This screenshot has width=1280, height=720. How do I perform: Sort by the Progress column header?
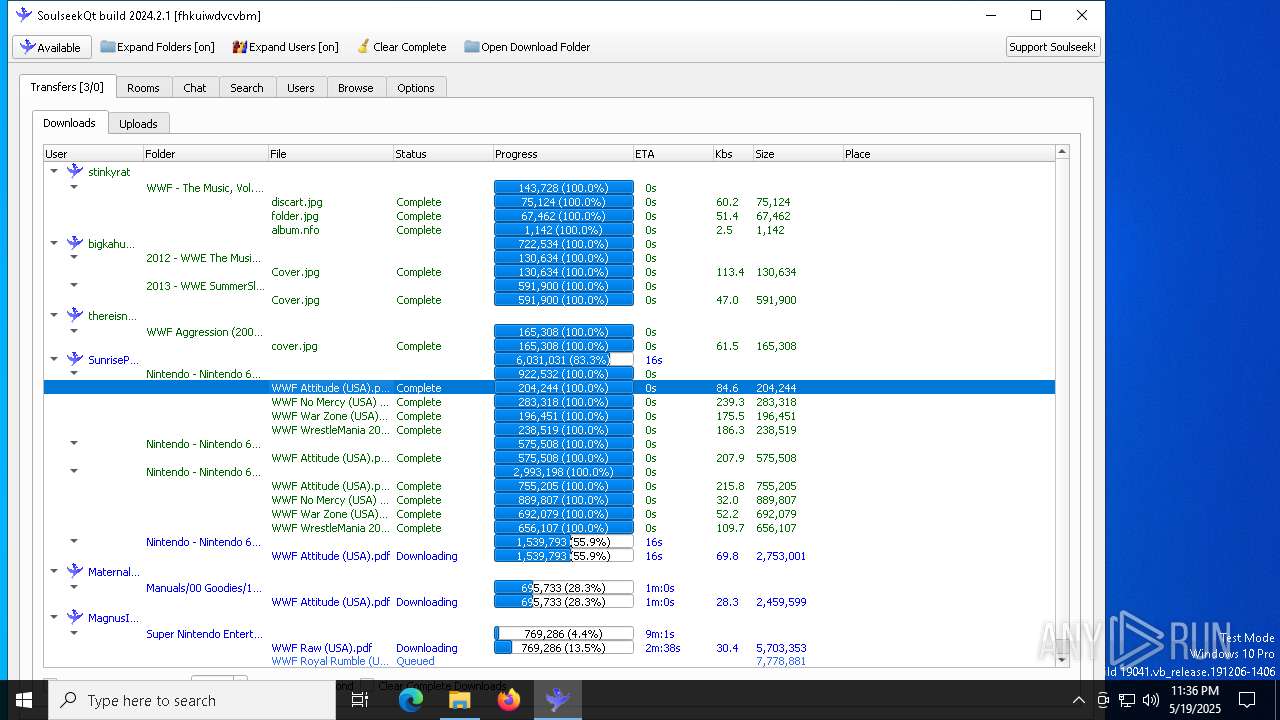coord(563,154)
